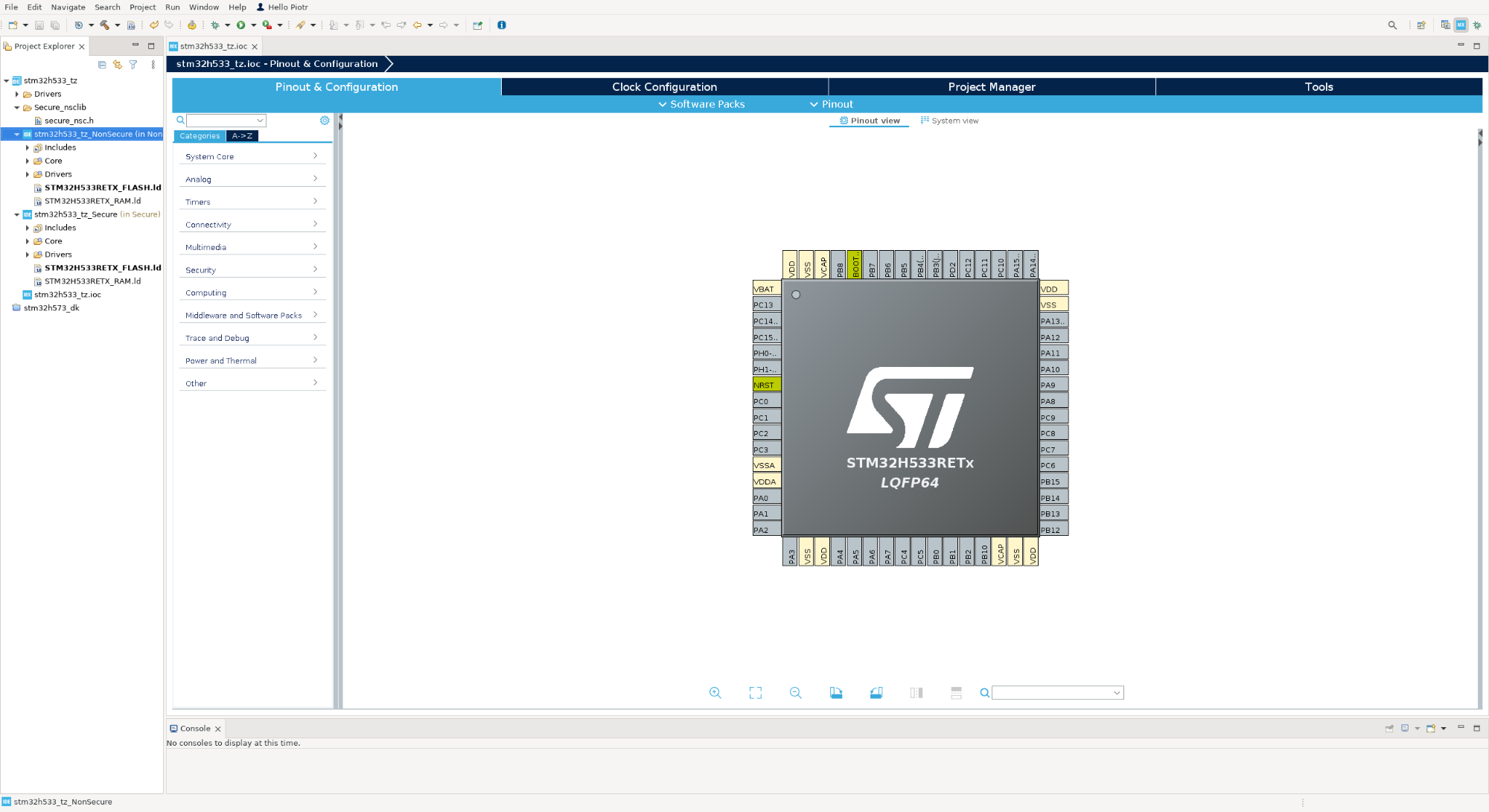Viewport: 1489px width, 812px height.
Task: Expand the Connectivity category
Action: 252,225
